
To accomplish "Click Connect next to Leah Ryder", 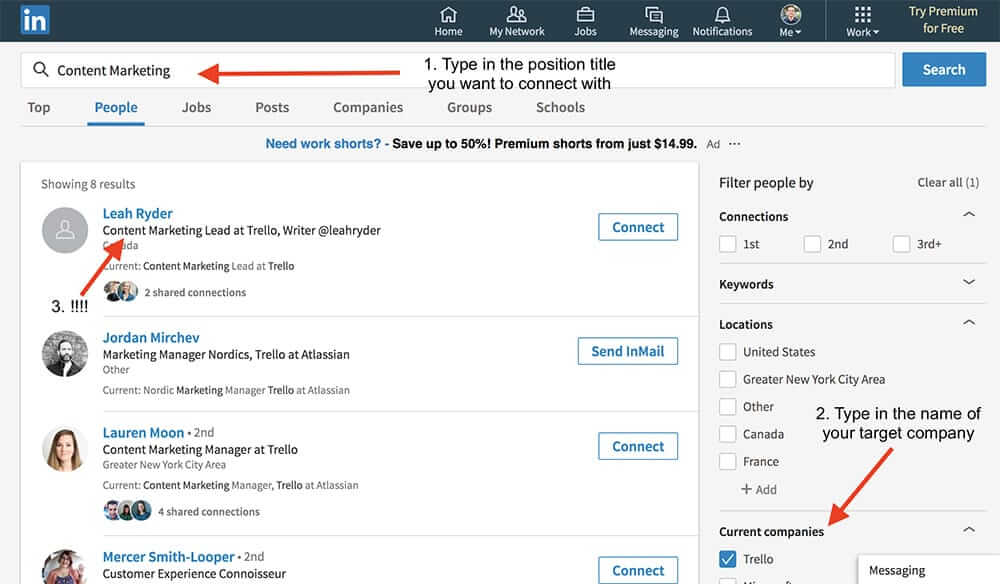I will pos(638,227).
